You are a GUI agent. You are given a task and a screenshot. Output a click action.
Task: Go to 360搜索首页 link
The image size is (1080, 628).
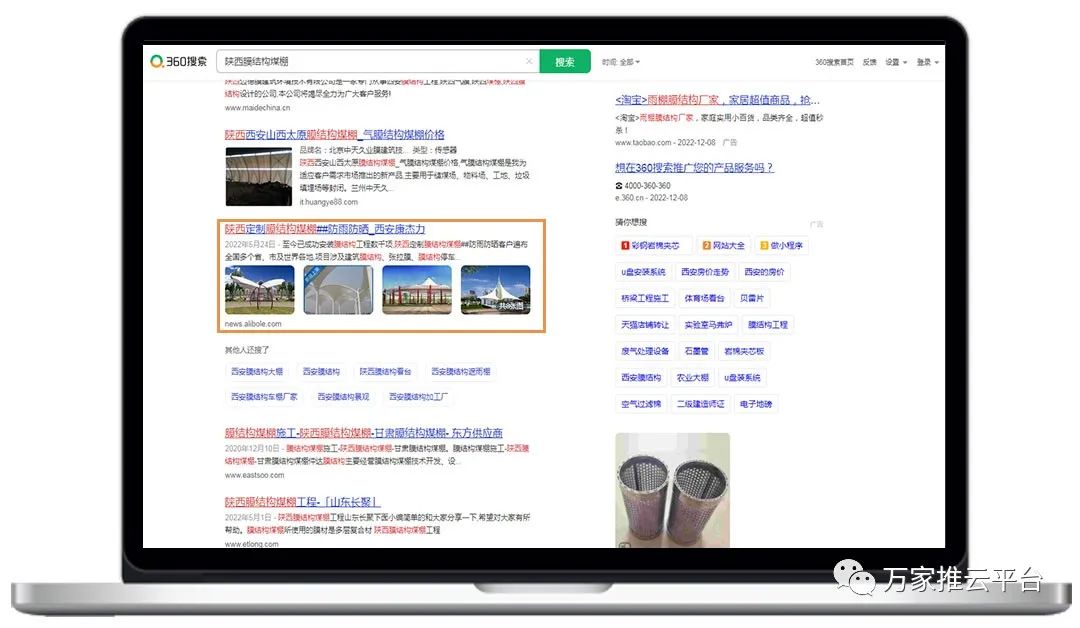(x=834, y=62)
